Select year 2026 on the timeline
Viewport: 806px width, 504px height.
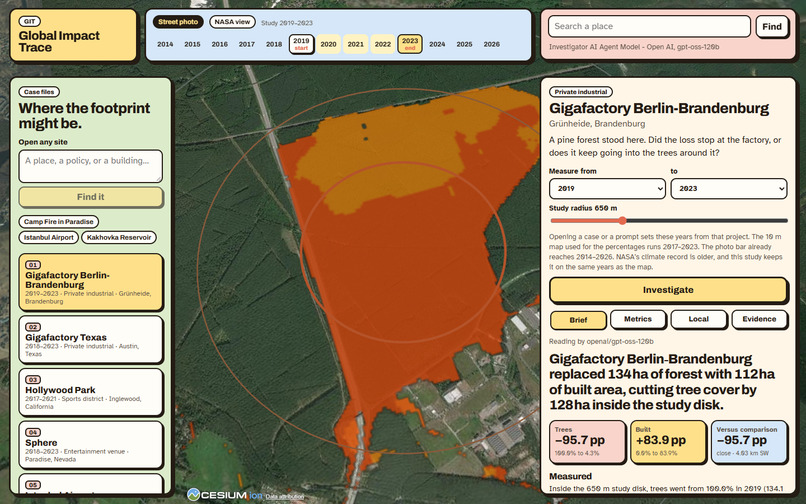(491, 44)
